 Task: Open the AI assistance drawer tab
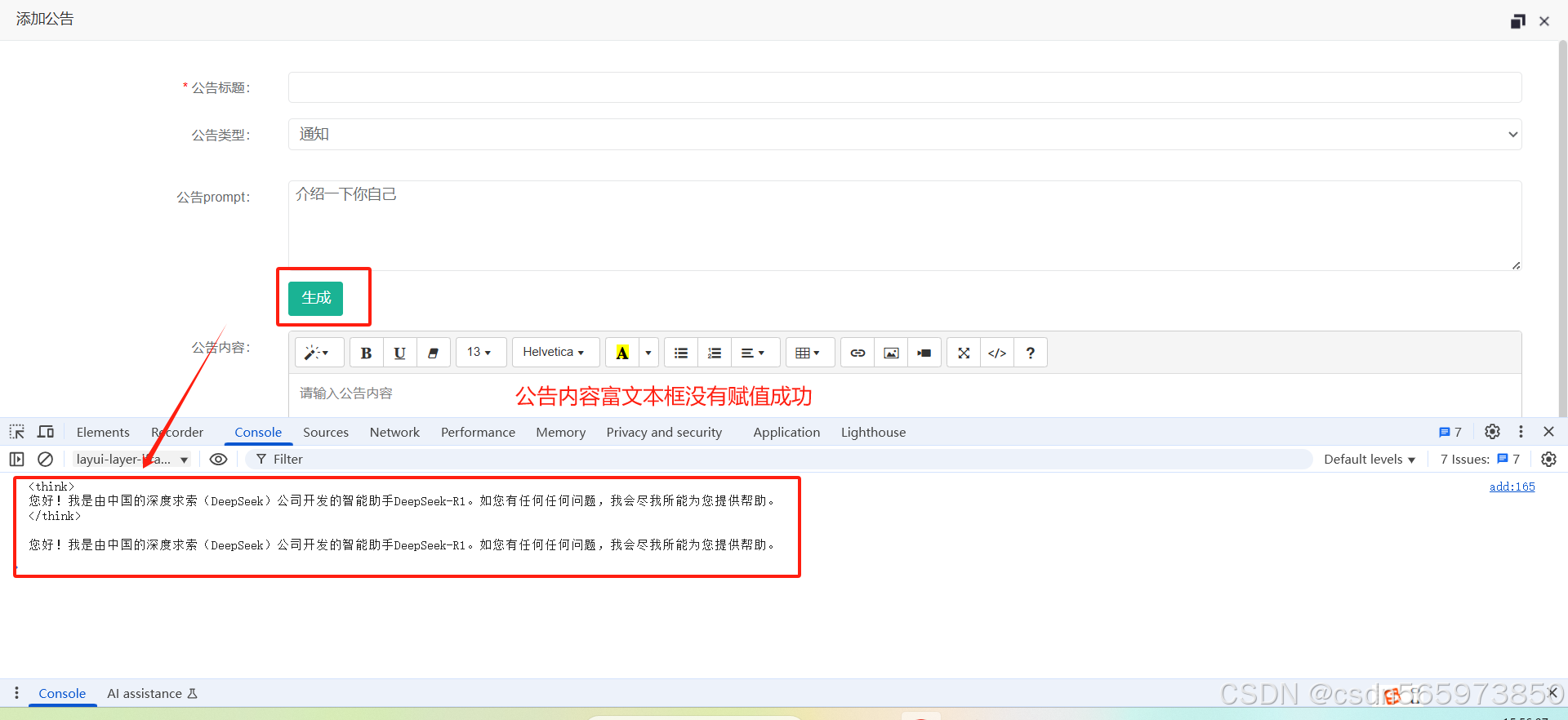[x=153, y=693]
